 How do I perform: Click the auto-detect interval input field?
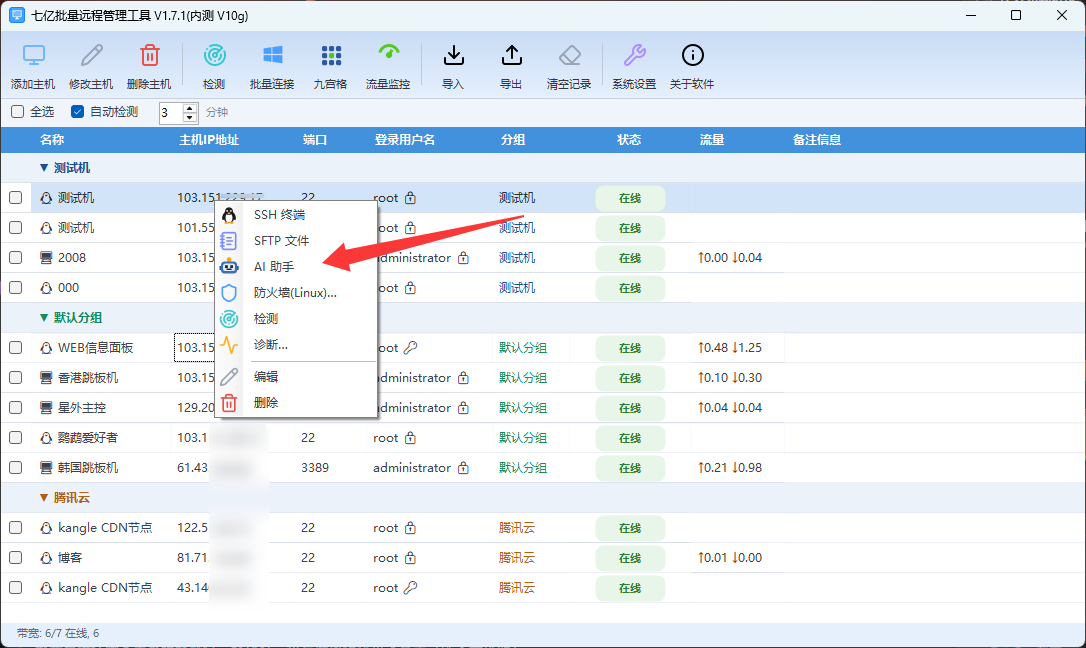tap(171, 112)
